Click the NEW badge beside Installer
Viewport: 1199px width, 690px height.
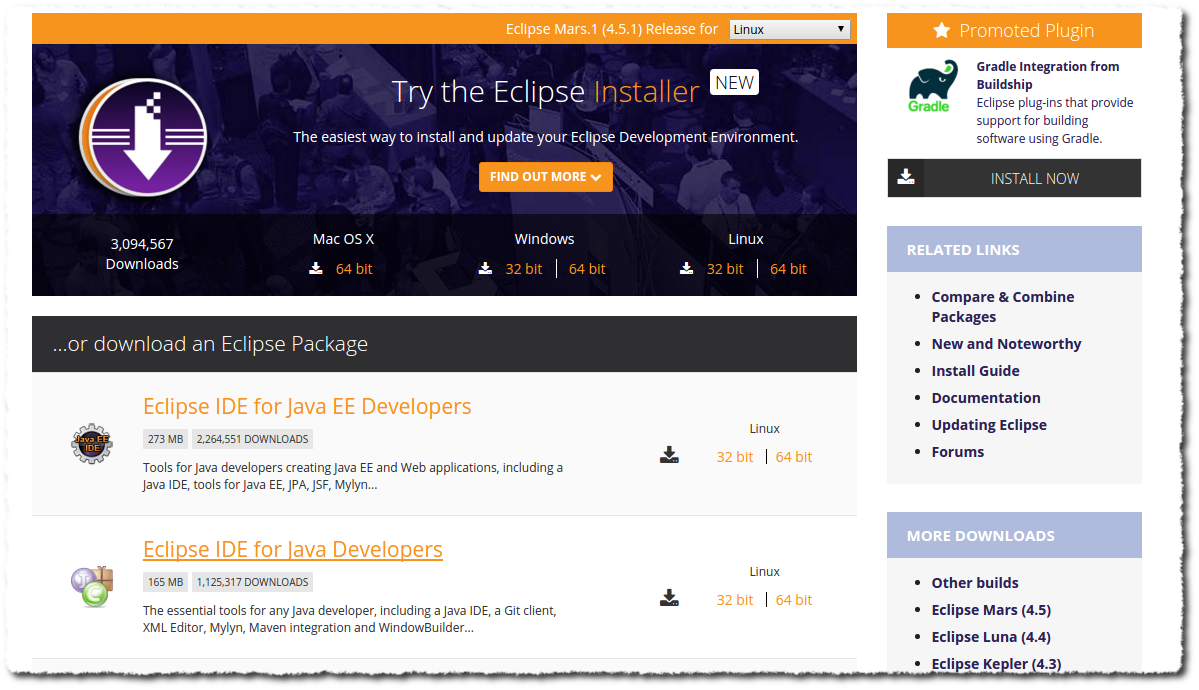coord(735,83)
